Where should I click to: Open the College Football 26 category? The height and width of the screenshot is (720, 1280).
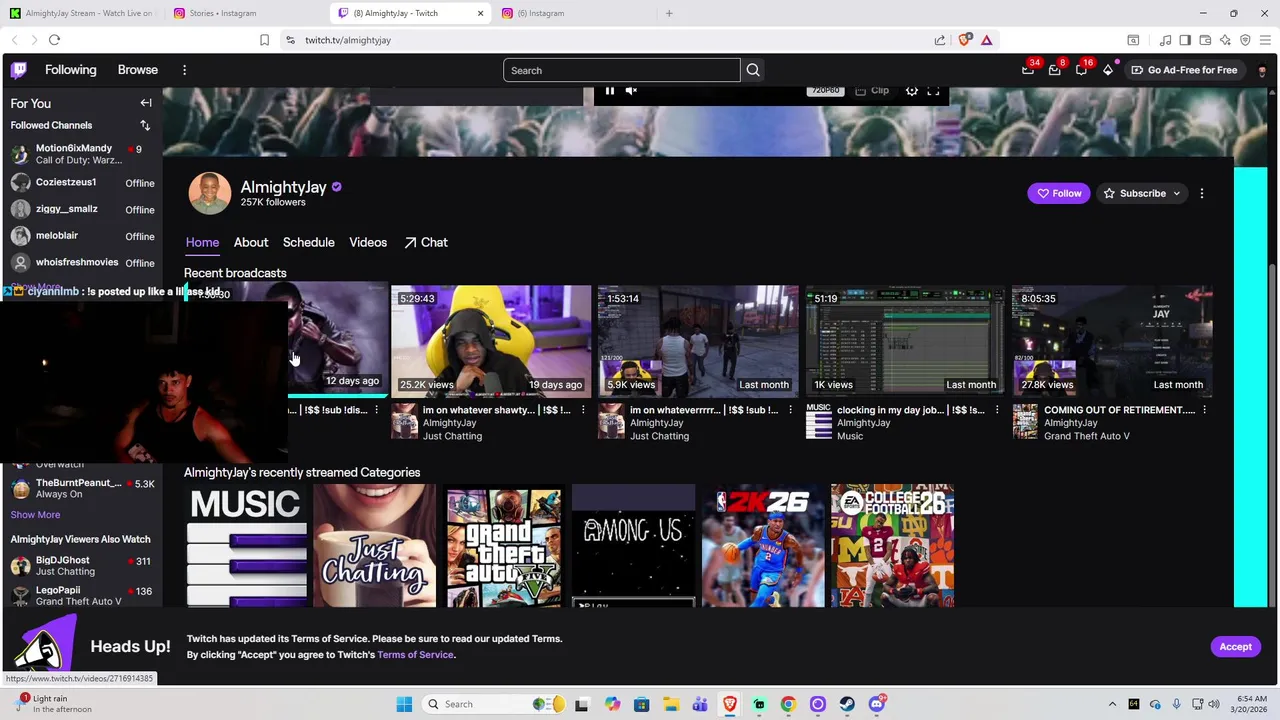point(892,546)
